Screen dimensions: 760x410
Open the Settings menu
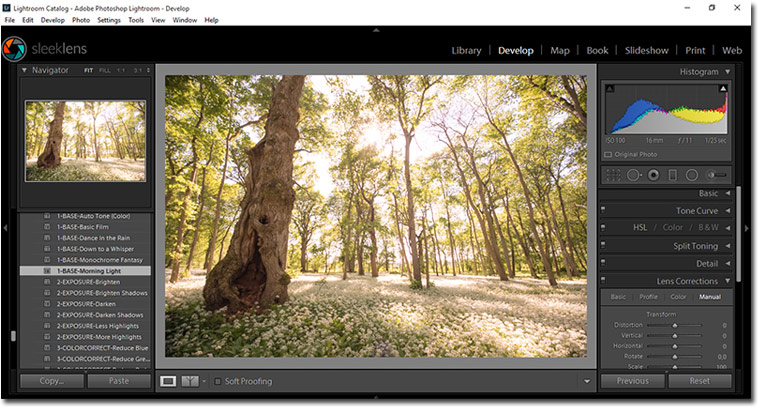(109, 20)
